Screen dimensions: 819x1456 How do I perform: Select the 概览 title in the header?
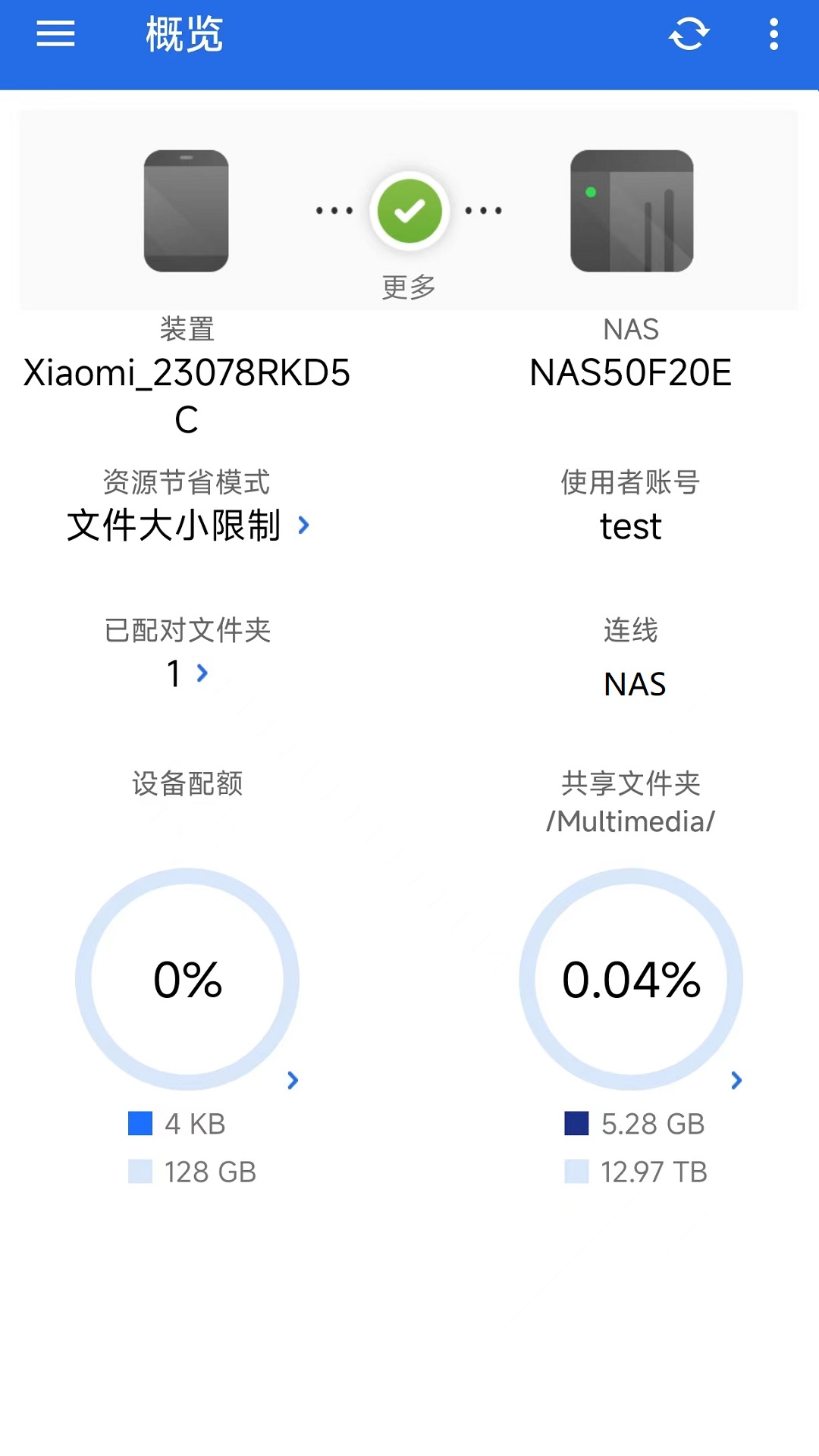point(184,35)
